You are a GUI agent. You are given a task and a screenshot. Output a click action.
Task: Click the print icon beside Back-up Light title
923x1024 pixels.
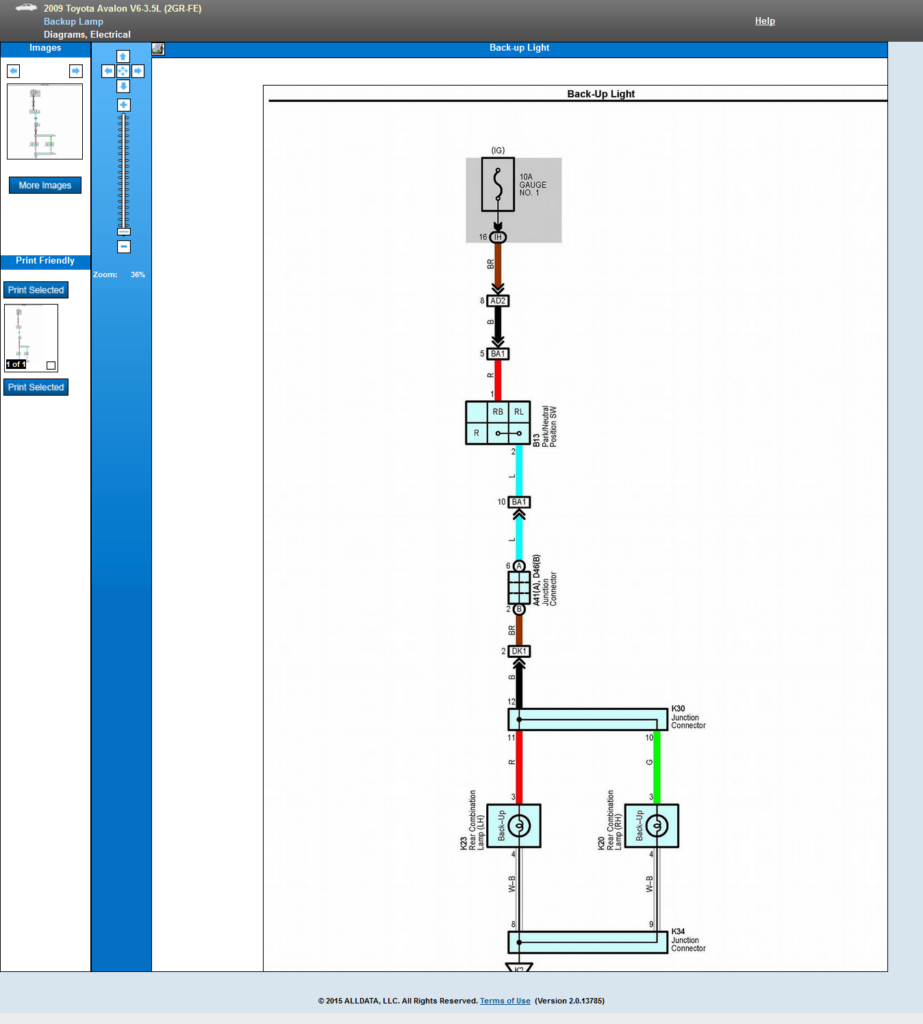(158, 49)
